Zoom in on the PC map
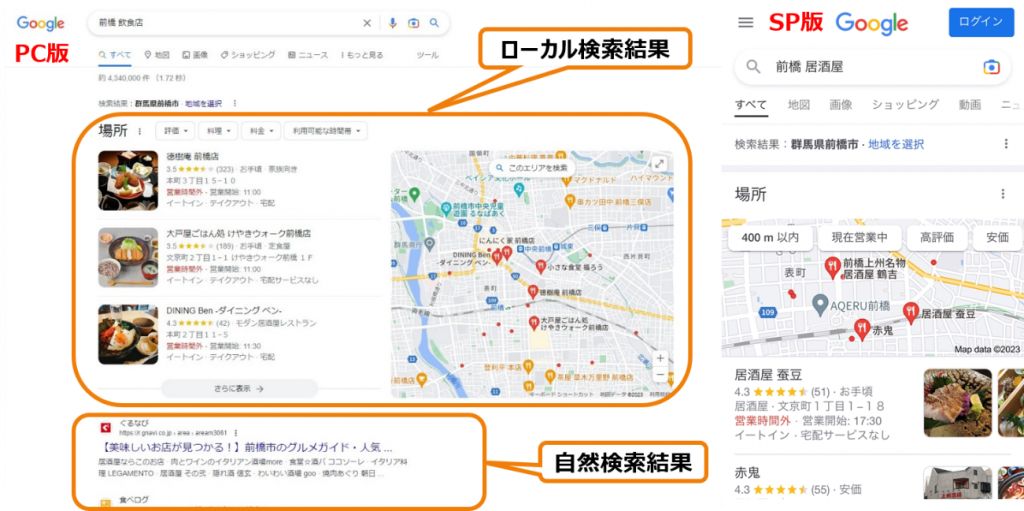The height and width of the screenshot is (511, 1024). click(660, 358)
